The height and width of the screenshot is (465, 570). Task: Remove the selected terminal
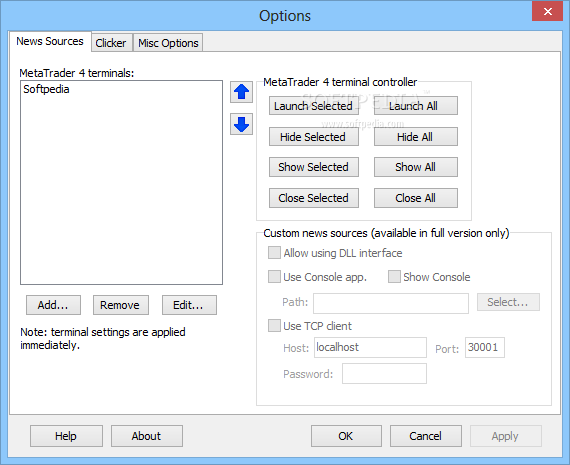(121, 305)
